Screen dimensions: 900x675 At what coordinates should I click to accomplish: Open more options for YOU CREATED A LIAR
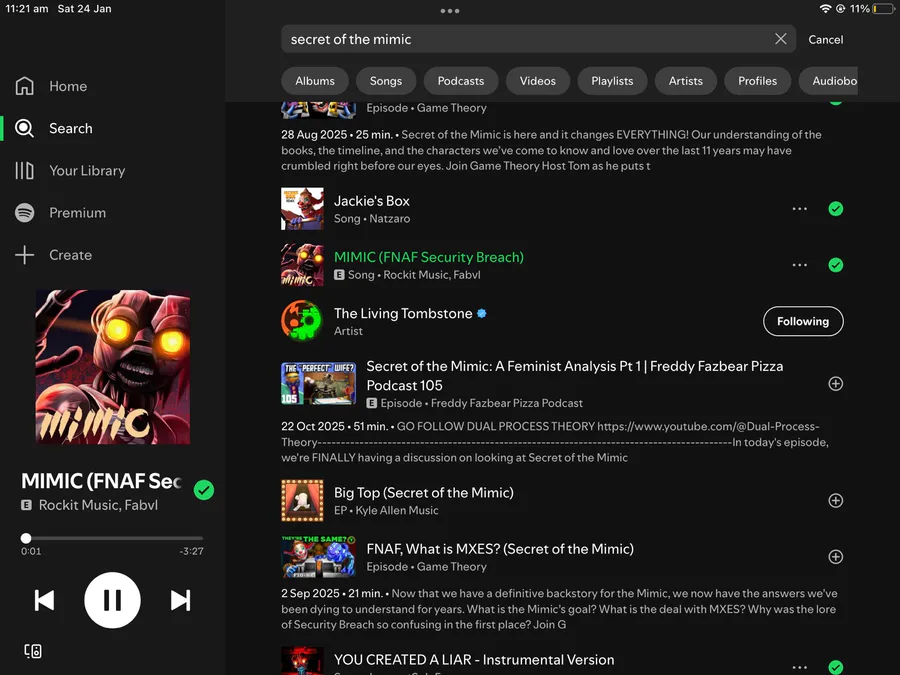pos(800,667)
